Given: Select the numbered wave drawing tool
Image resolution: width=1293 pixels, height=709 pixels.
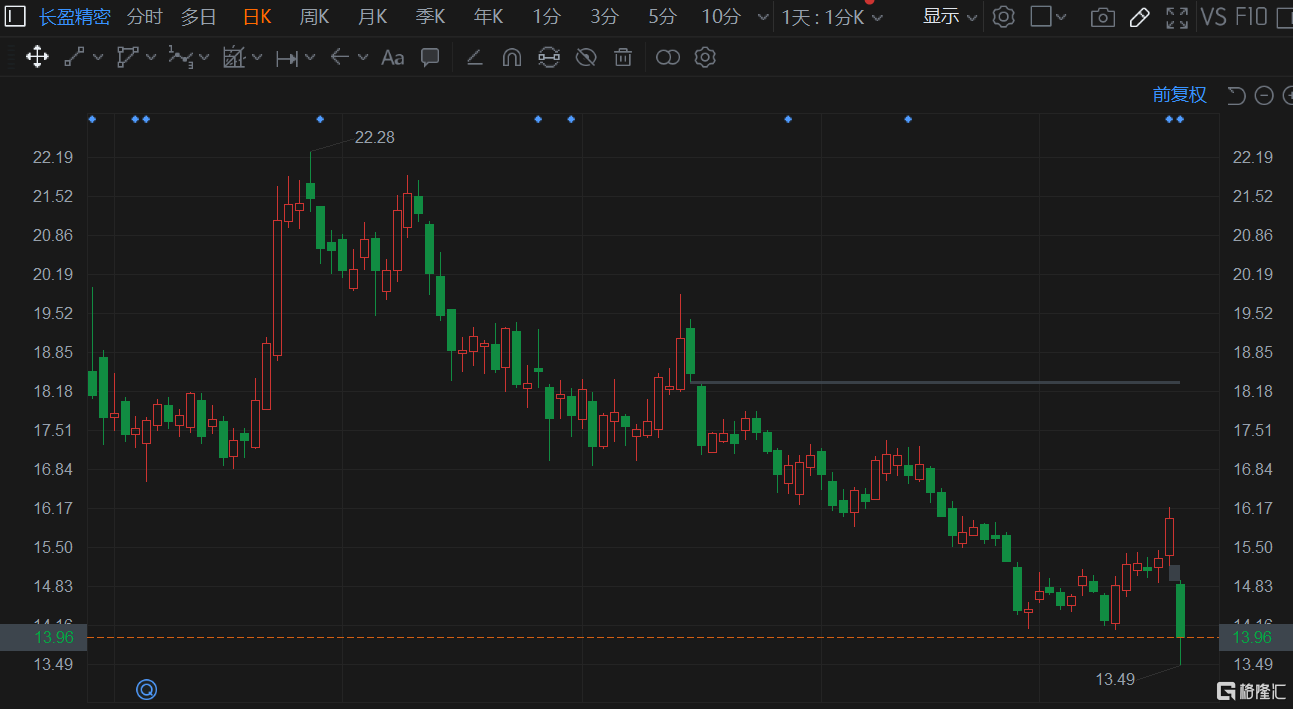Looking at the screenshot, I should pos(180,57).
